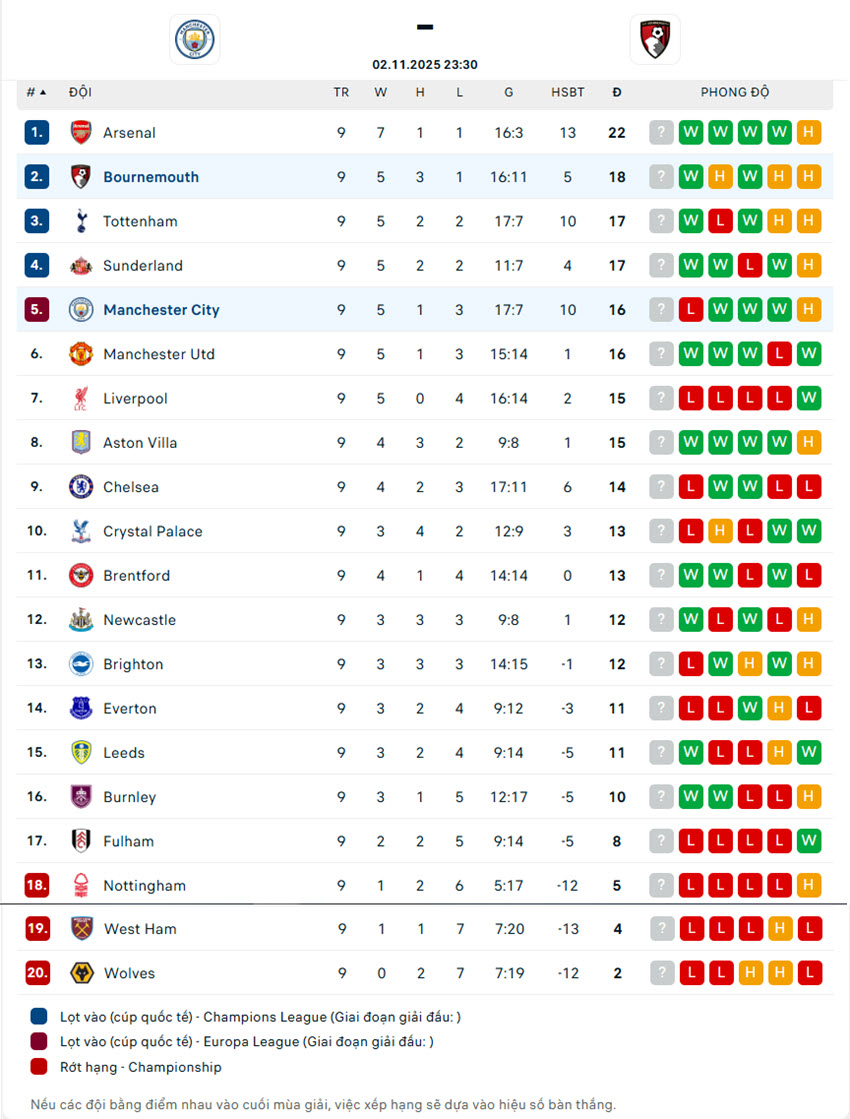Click the Bournemouth crest in the header
The height and width of the screenshot is (1119, 850).
click(x=656, y=40)
